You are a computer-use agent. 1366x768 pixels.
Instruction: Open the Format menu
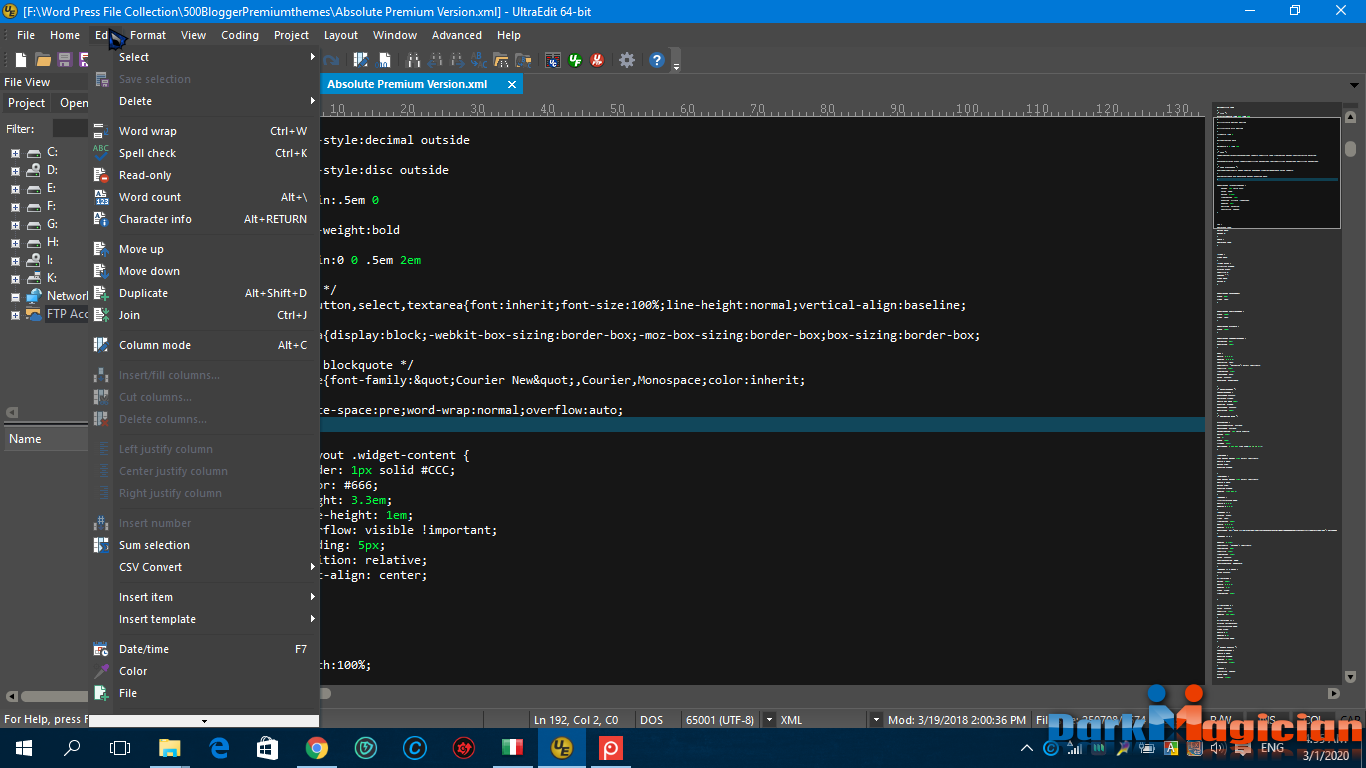pos(148,35)
